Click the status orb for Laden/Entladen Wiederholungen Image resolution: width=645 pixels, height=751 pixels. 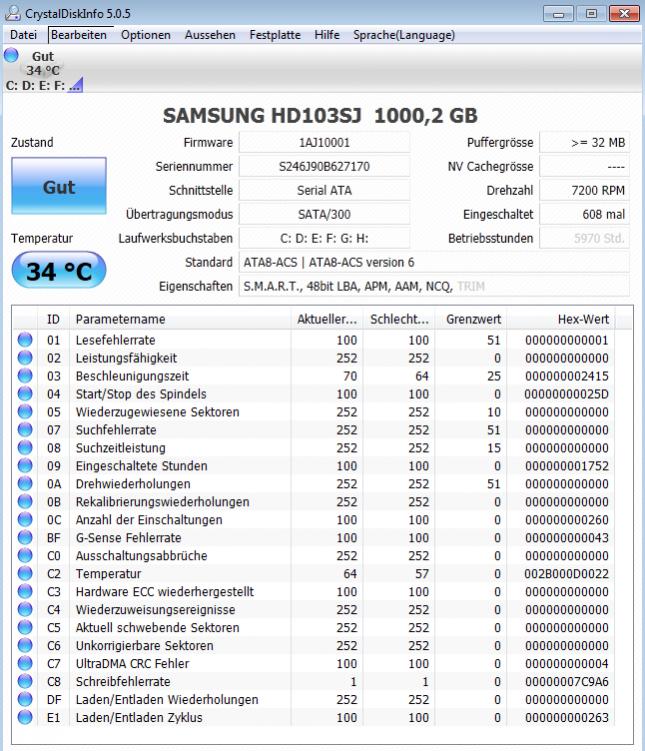(25, 699)
